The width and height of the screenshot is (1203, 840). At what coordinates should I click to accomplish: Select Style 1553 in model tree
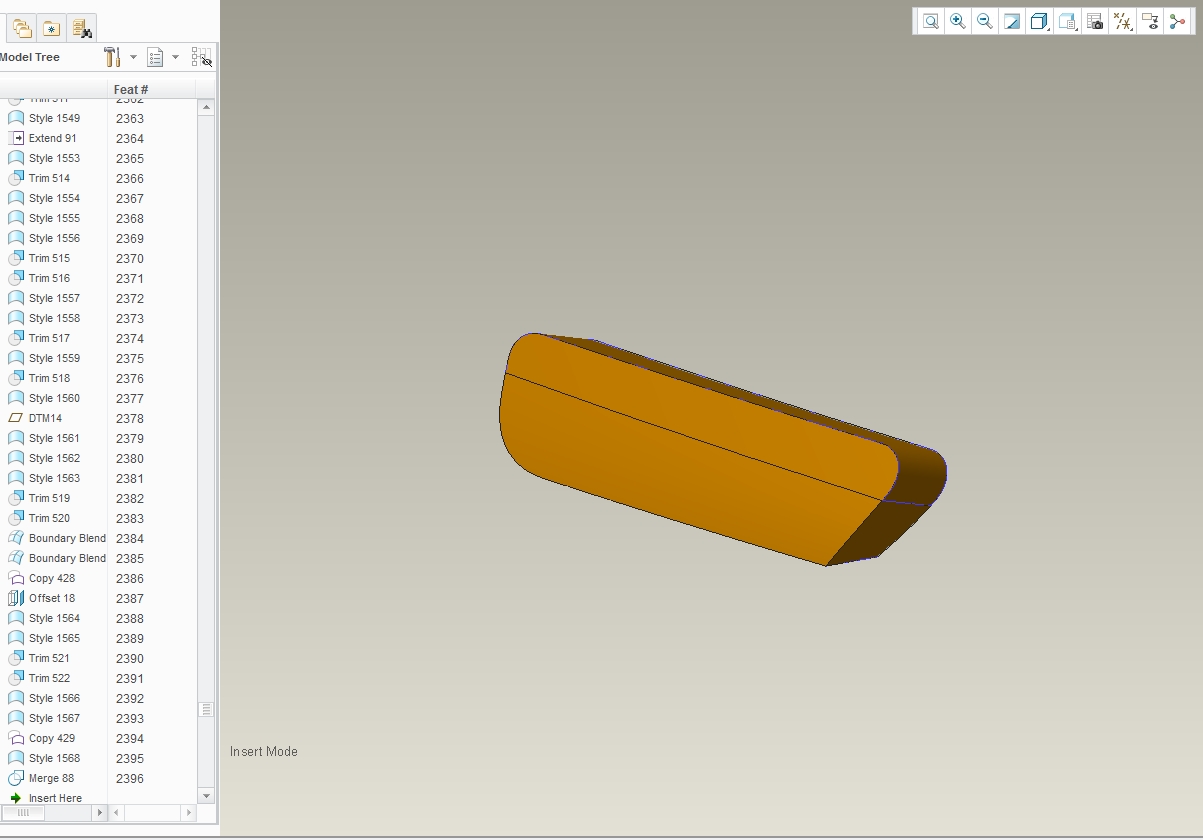tap(54, 158)
